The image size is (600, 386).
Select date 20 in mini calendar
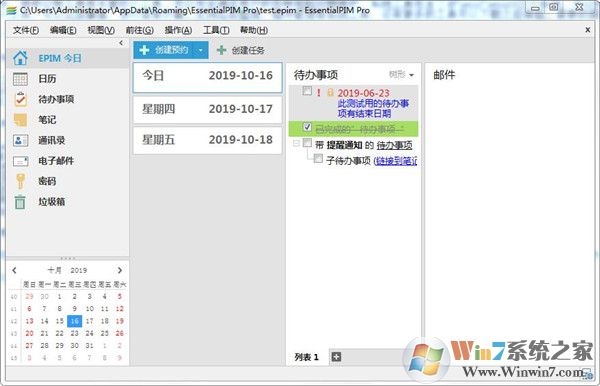tap(29, 333)
